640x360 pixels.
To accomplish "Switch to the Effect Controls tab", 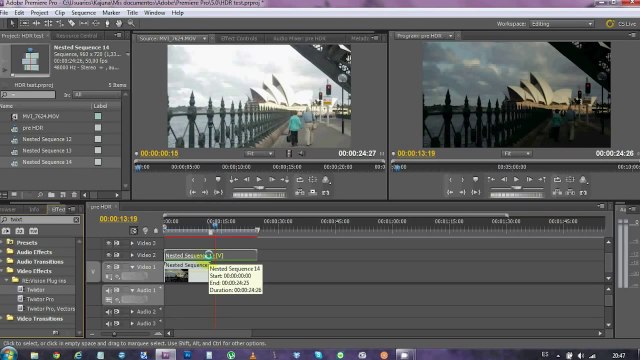I will [x=239, y=38].
